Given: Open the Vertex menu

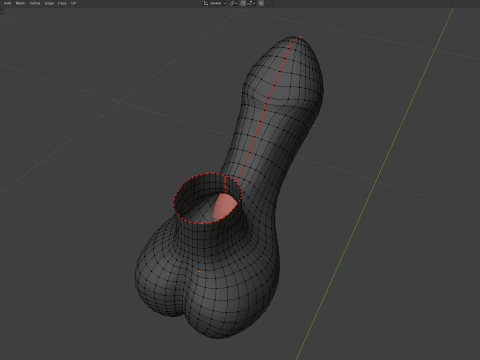Looking at the screenshot, I should click(x=35, y=3).
